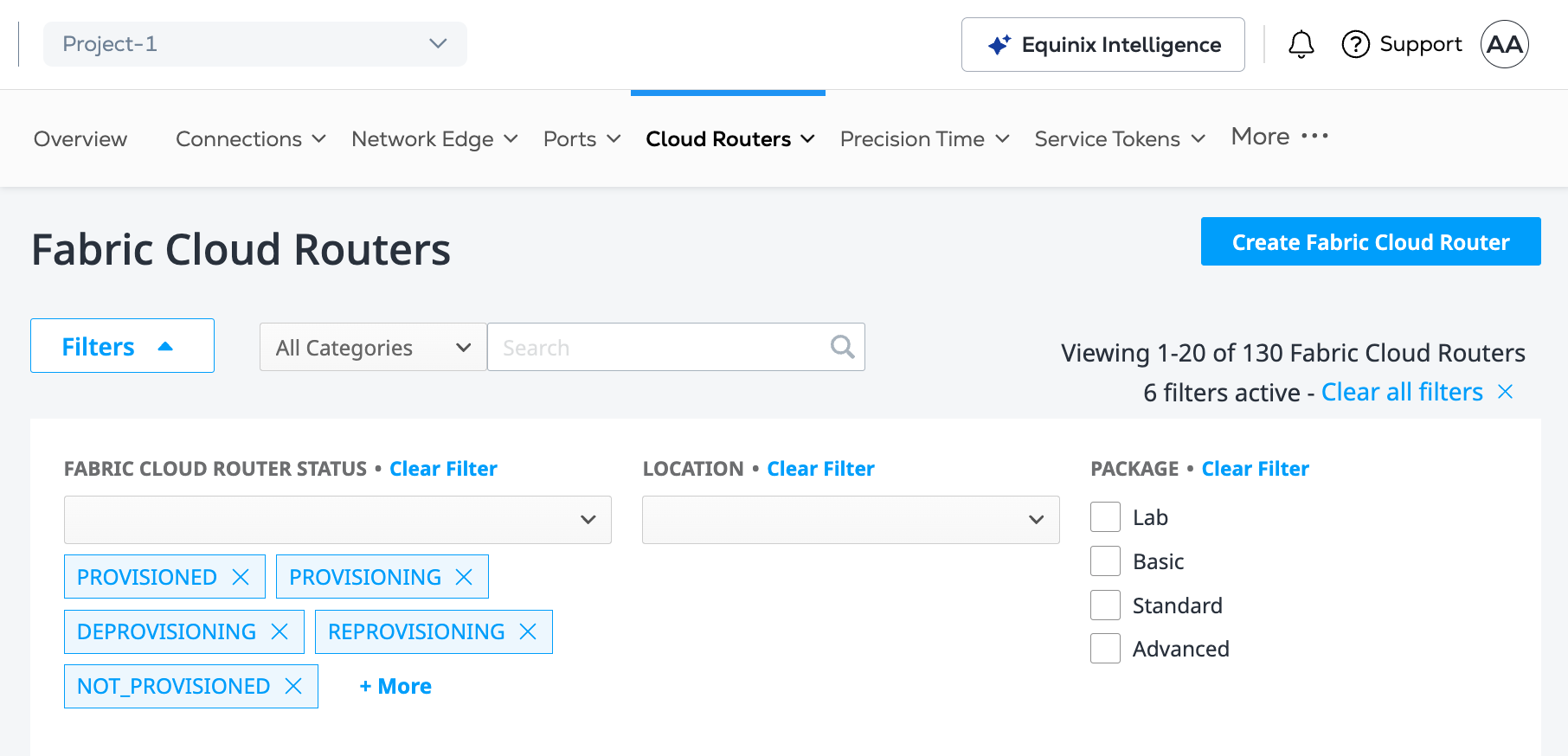Expand the Network Edge menu
This screenshot has width=1568, height=756.
434,139
